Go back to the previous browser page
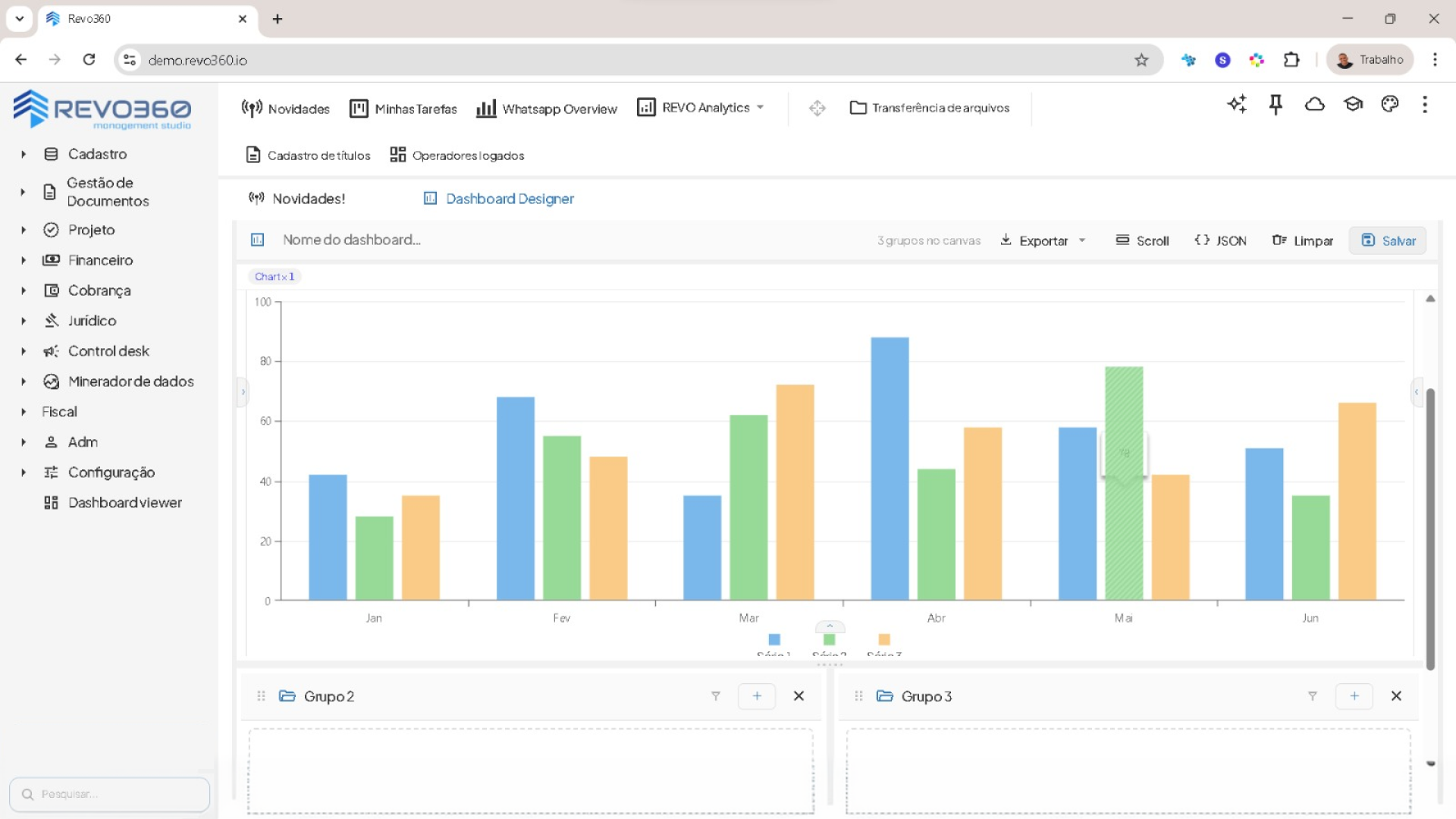The width and height of the screenshot is (1456, 819). 21,60
